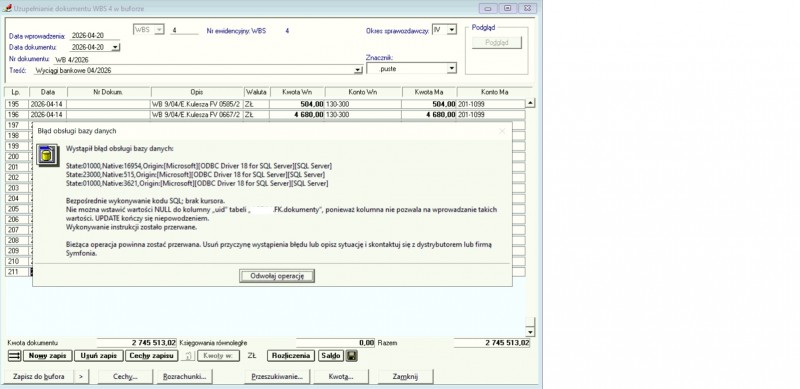This screenshot has height=389, width=800.
Task: Click the table scrollbar up arrow
Action: (x=531, y=104)
